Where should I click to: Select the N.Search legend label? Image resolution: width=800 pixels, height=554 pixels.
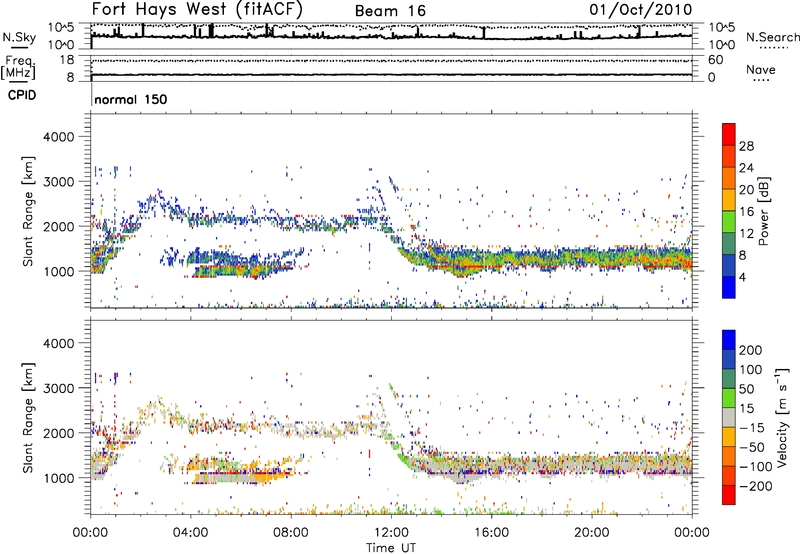pyautogui.click(x=772, y=37)
